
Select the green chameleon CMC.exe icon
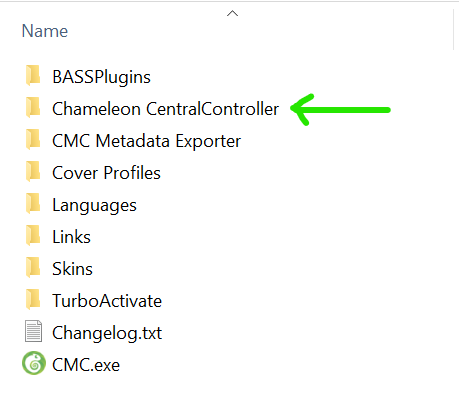34,363
